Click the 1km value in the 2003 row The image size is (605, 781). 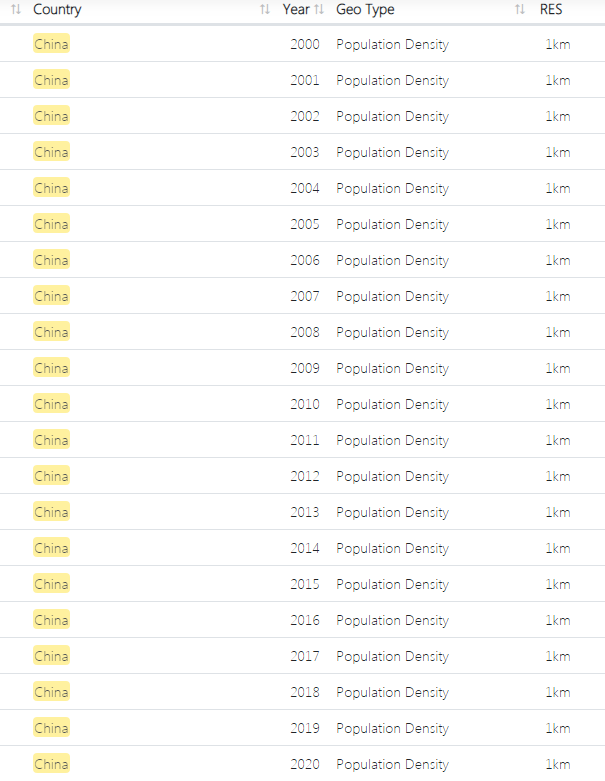click(558, 152)
